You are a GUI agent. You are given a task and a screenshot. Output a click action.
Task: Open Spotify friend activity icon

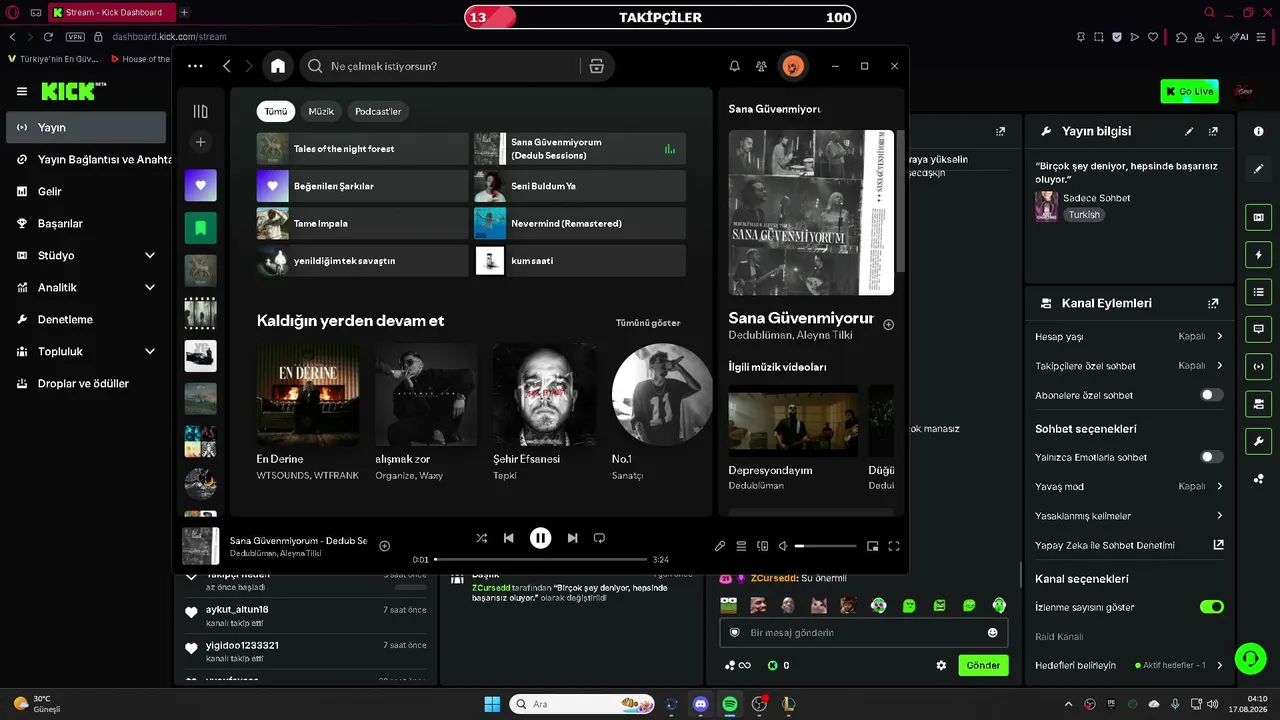pyautogui.click(x=762, y=66)
